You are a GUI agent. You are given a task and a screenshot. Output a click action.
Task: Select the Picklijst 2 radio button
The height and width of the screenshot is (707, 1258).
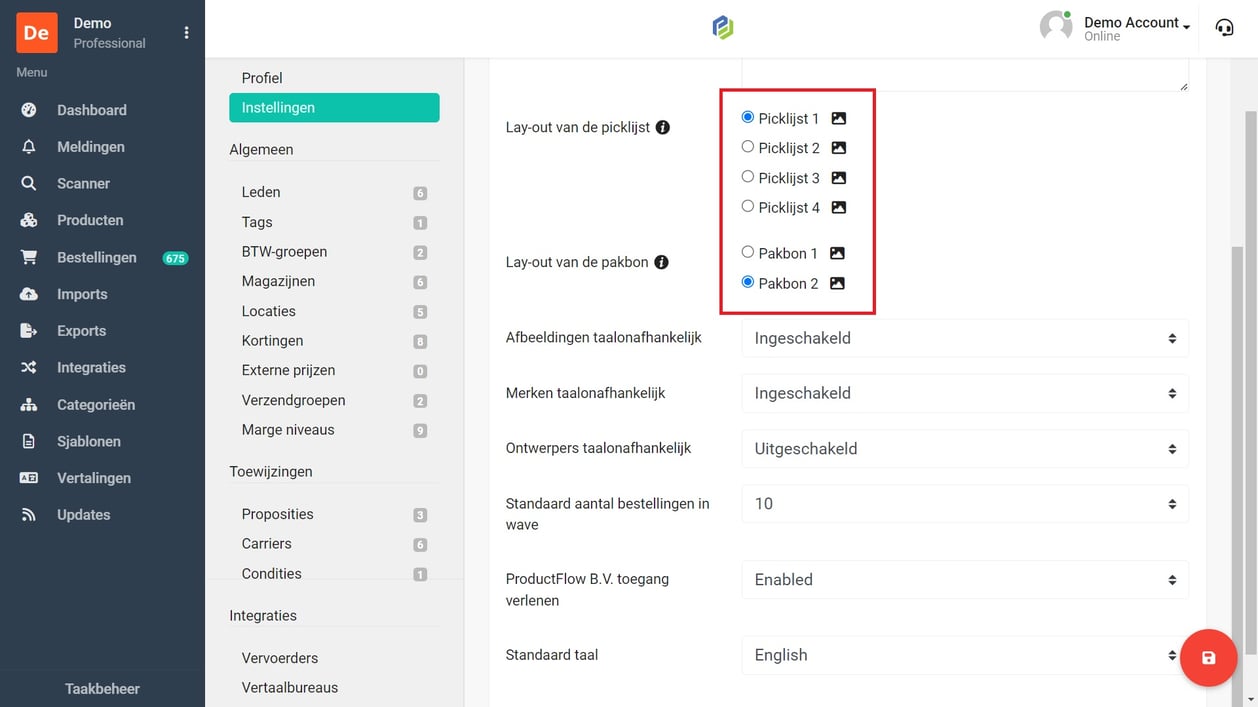point(748,147)
